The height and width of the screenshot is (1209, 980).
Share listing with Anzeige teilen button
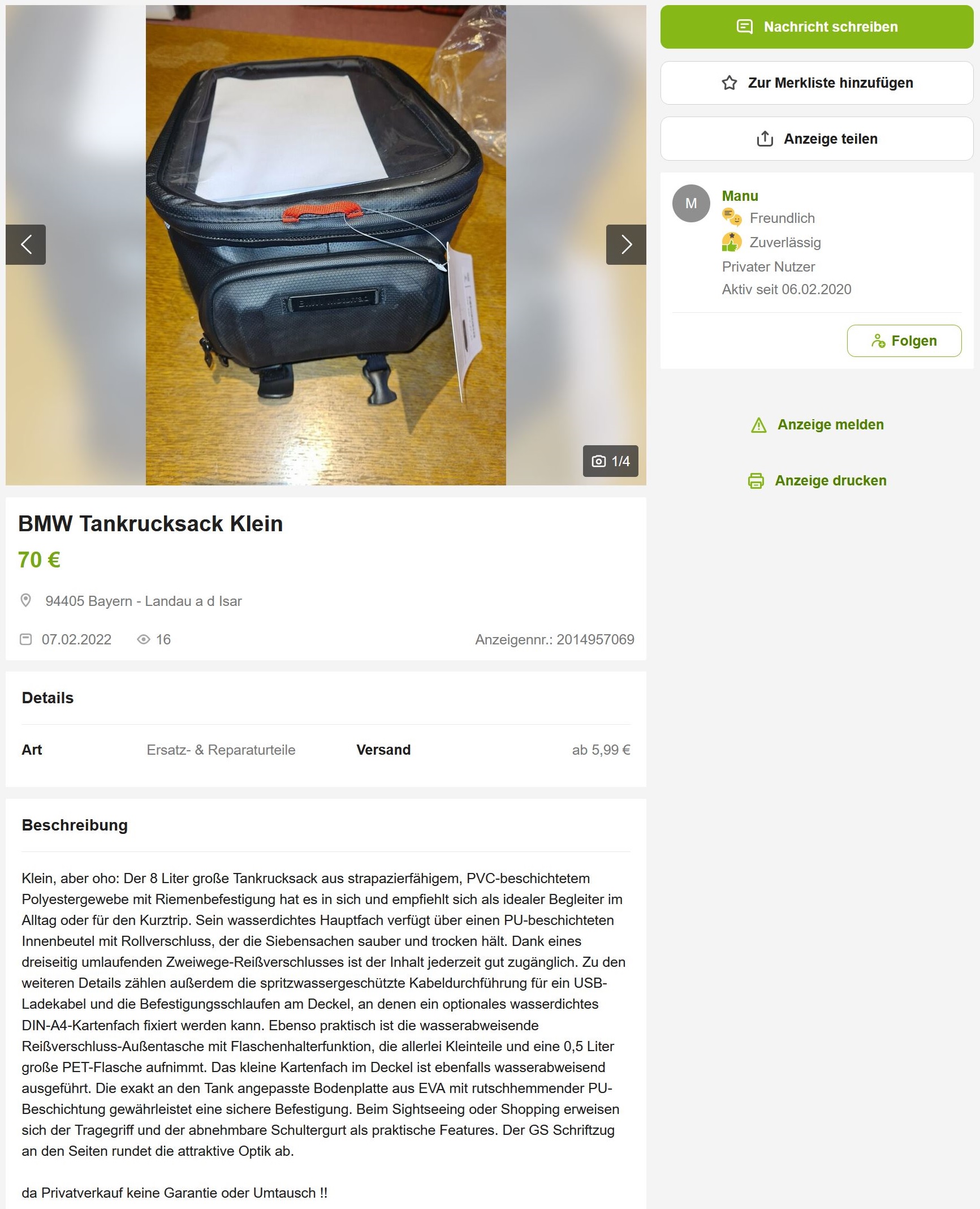click(x=817, y=139)
